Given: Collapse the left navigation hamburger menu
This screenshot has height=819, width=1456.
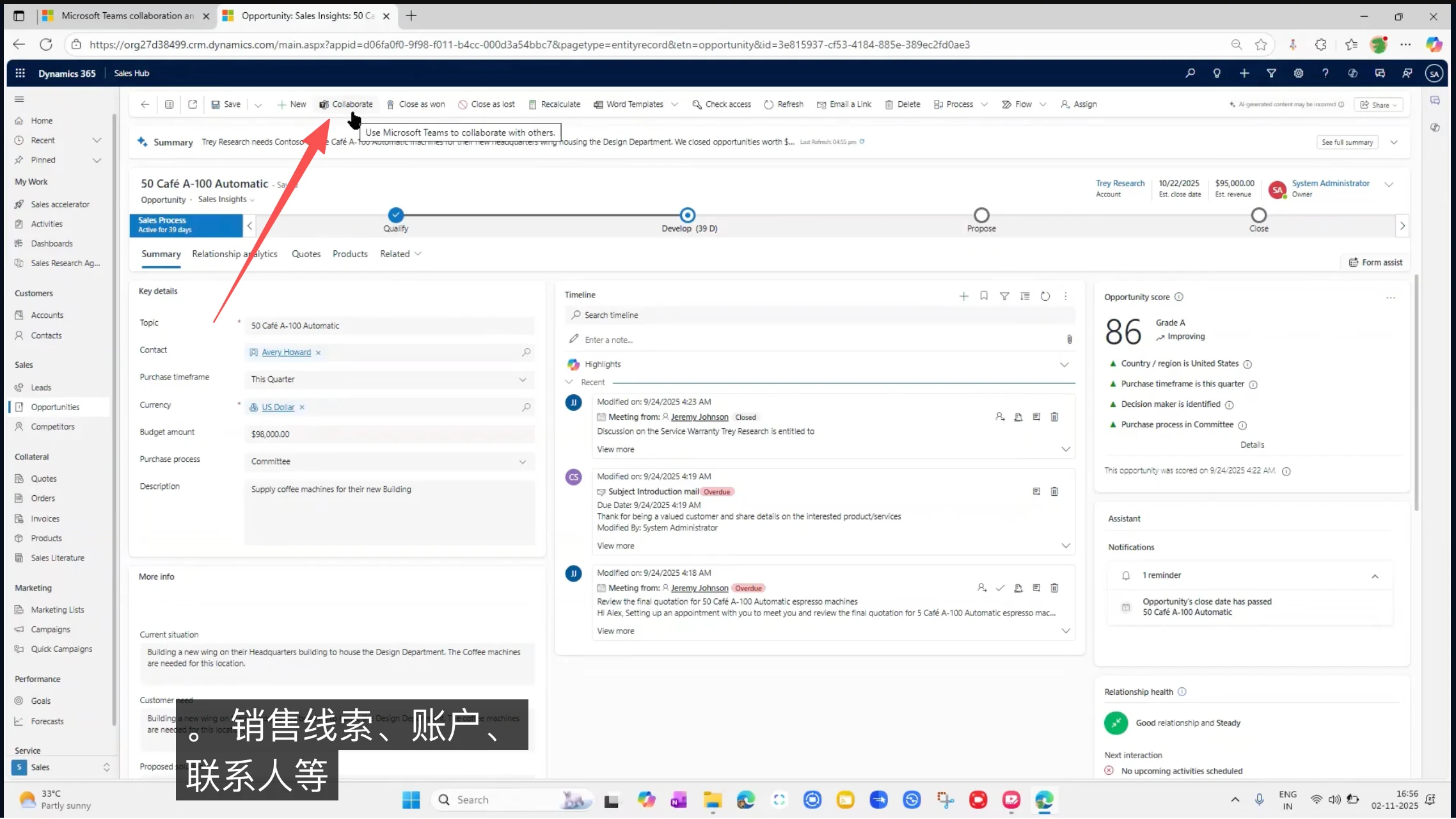Looking at the screenshot, I should [19, 99].
